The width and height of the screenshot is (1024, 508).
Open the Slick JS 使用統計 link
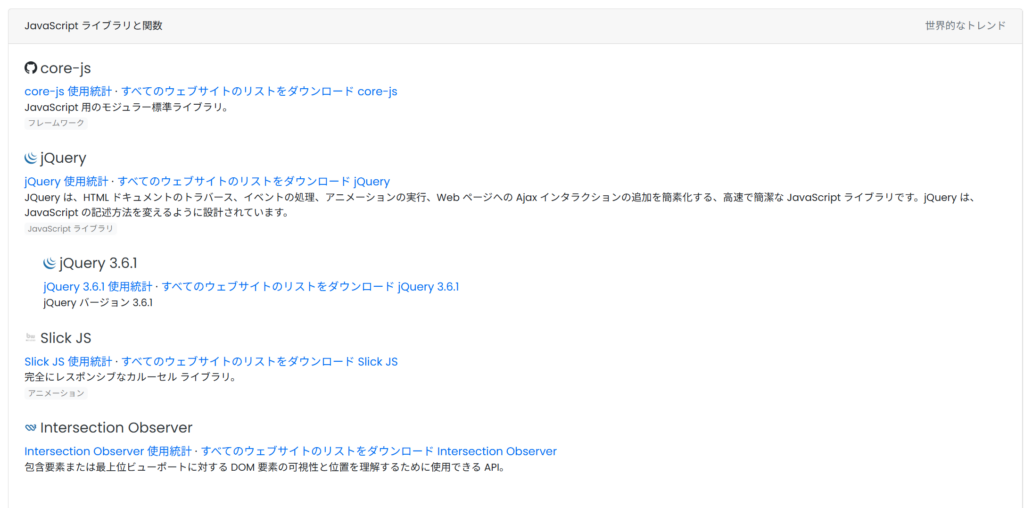click(x=210, y=361)
